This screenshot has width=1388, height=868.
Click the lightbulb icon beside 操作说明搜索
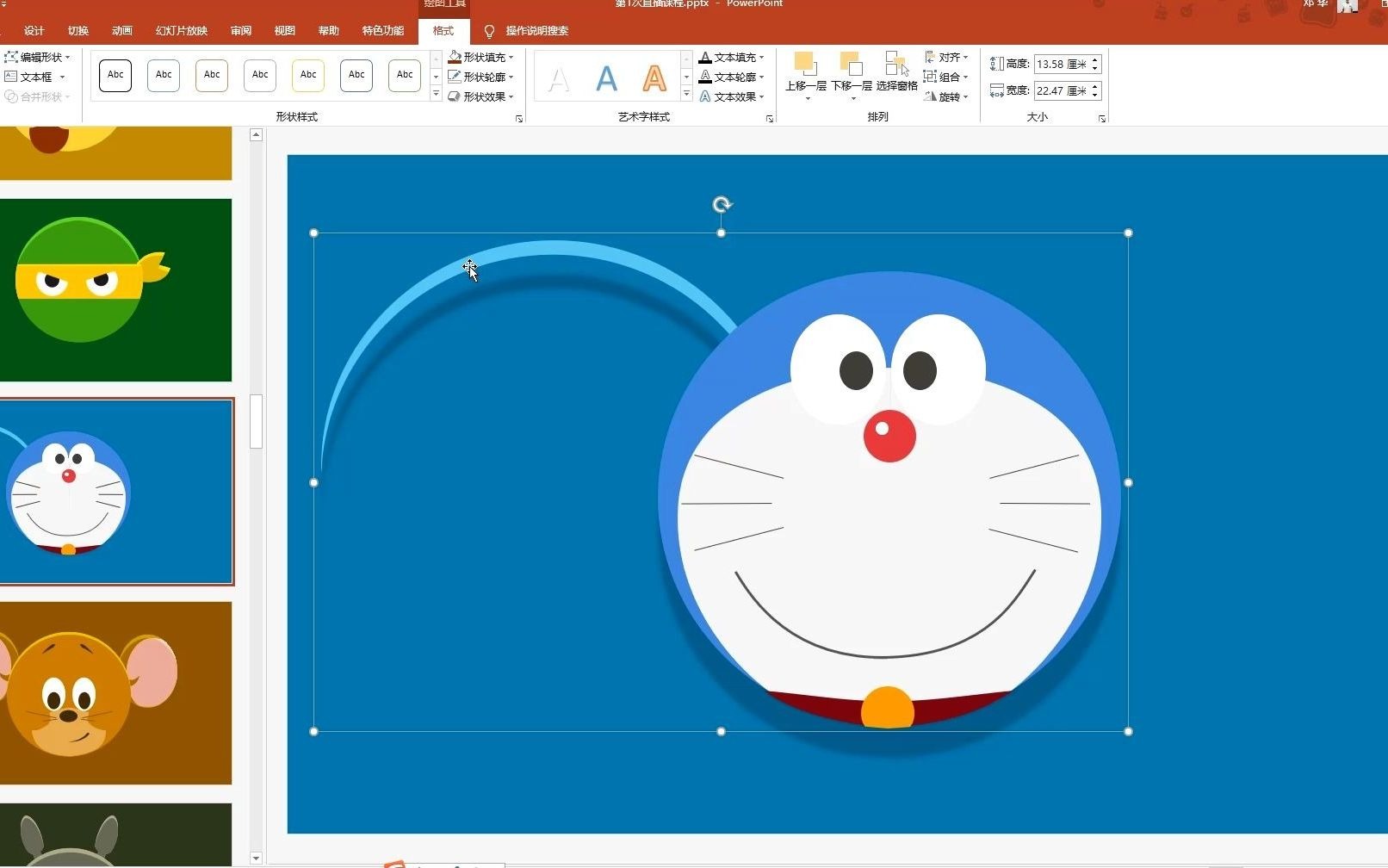(x=490, y=32)
